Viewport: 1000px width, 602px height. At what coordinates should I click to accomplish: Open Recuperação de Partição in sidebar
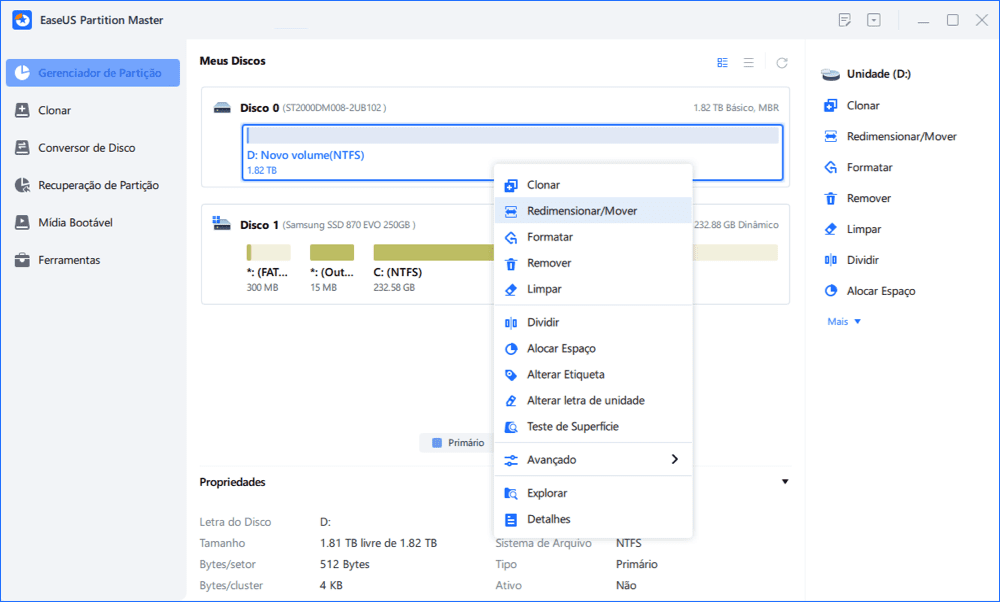point(86,186)
